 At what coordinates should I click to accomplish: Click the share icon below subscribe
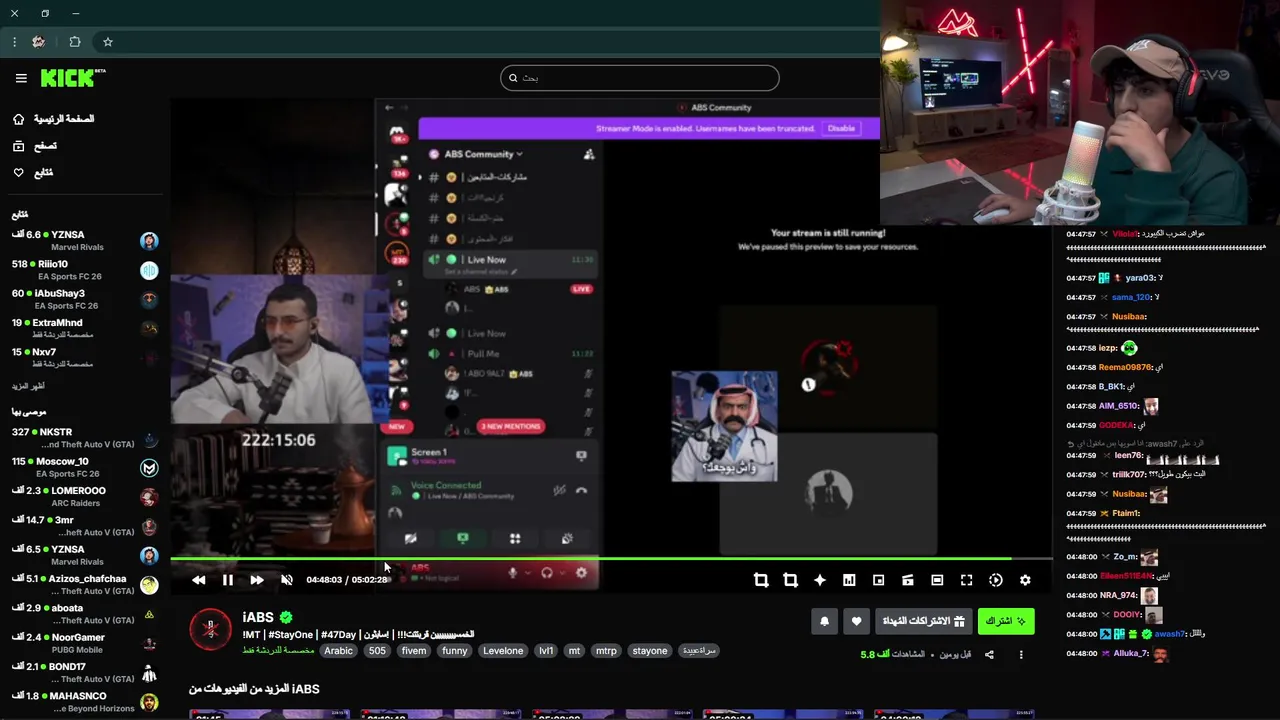(x=989, y=655)
